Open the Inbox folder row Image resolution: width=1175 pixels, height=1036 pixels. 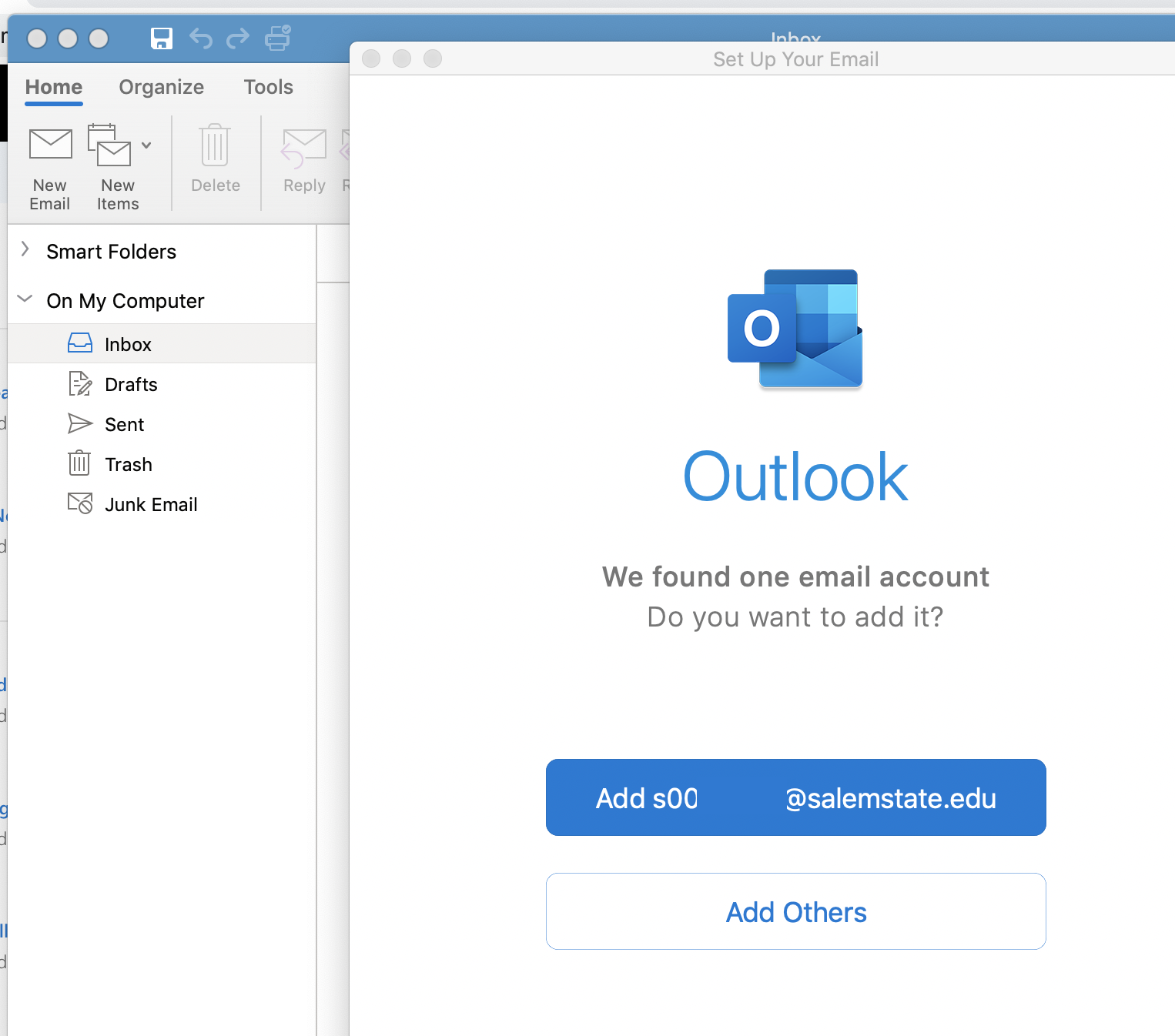coord(162,343)
